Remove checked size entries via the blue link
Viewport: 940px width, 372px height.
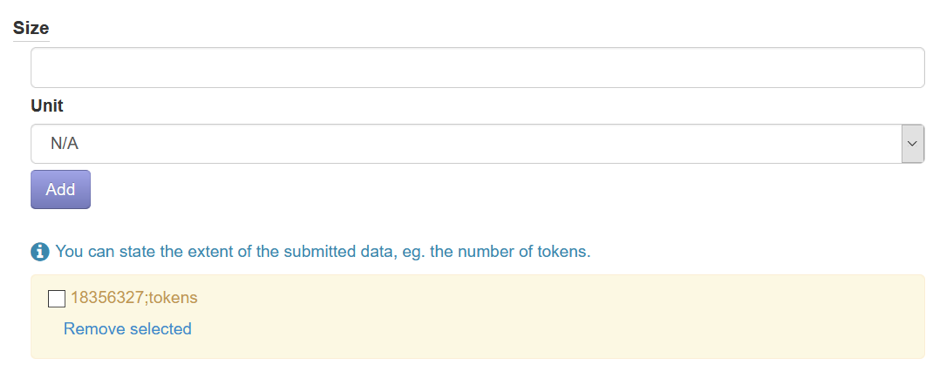click(128, 329)
